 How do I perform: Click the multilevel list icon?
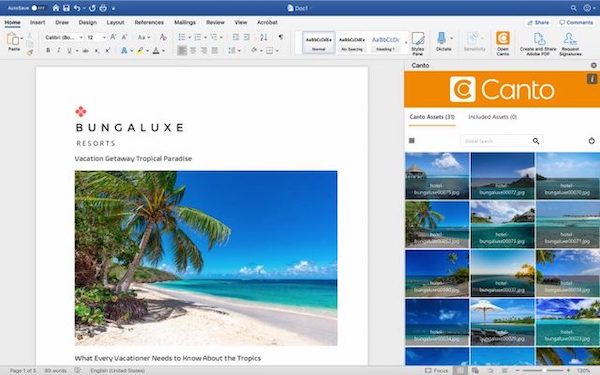214,37
